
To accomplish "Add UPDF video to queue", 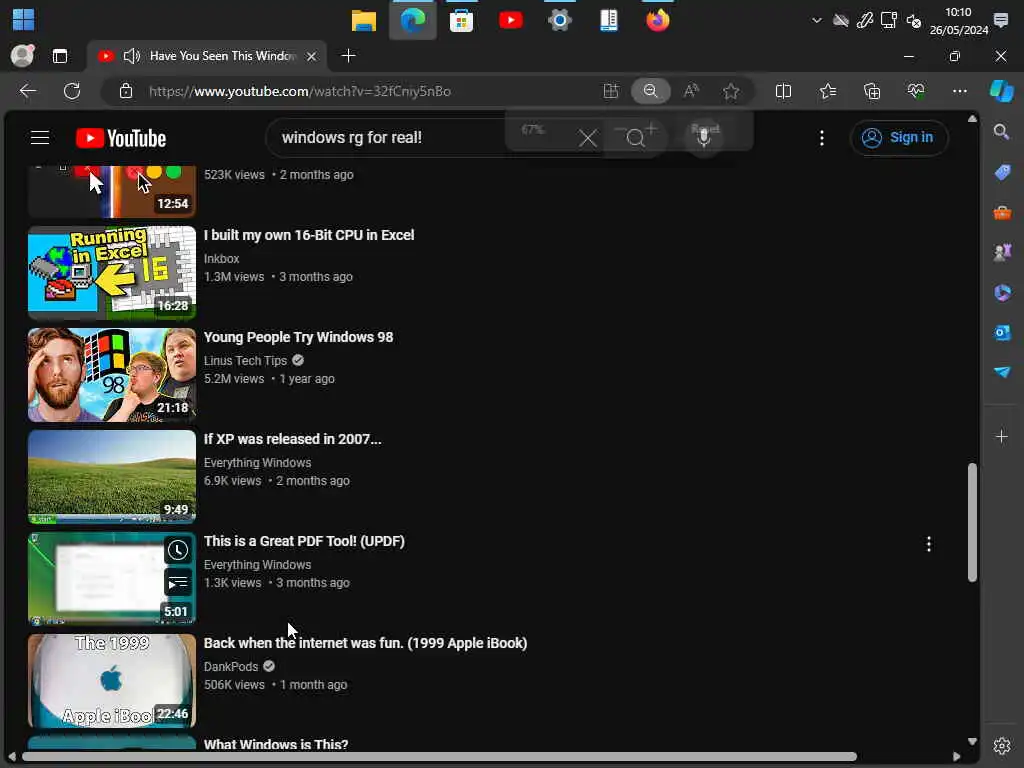I will [178, 582].
